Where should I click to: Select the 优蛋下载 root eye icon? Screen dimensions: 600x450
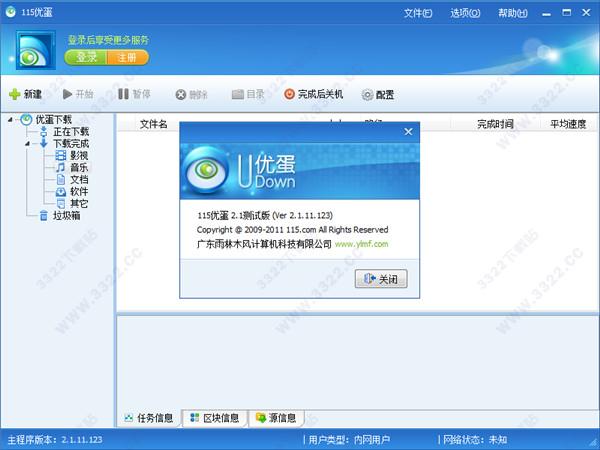(26, 119)
